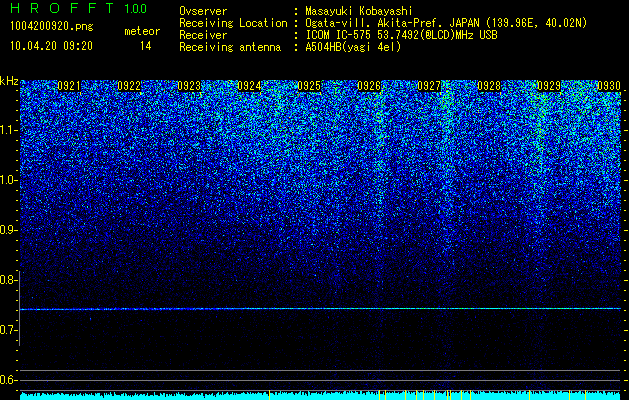Image resolution: width=629 pixels, height=400 pixels.
Task: Select the filename 1004200920.png
Action: pyautogui.click(x=52, y=26)
